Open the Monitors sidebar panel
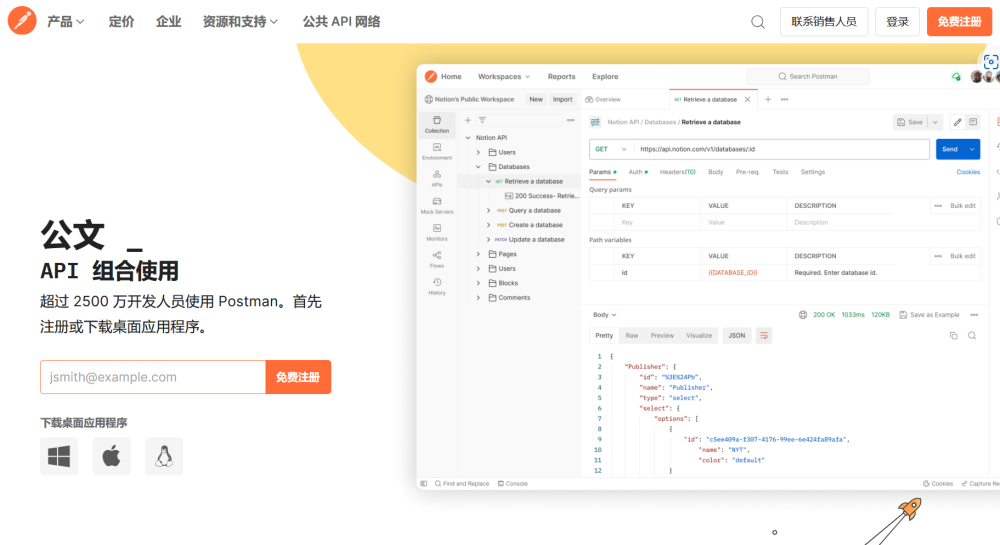This screenshot has width=1000, height=545. pyautogui.click(x=437, y=233)
